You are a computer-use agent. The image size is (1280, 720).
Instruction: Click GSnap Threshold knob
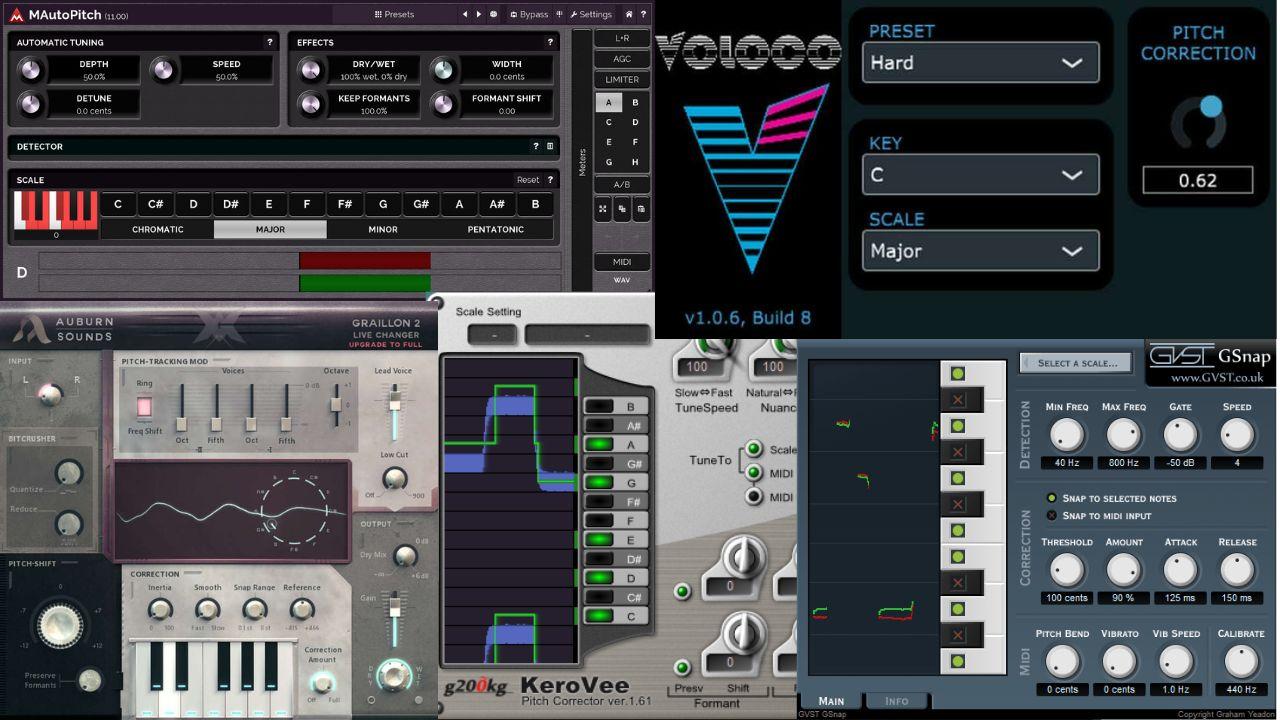point(1067,570)
